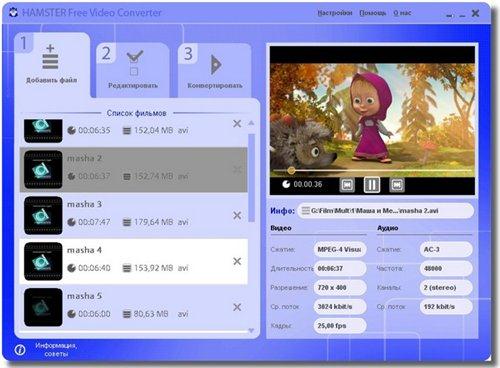The width and height of the screenshot is (500, 368).
Task: Go to step 3 Конвертировать tab
Action: [x=215, y=70]
